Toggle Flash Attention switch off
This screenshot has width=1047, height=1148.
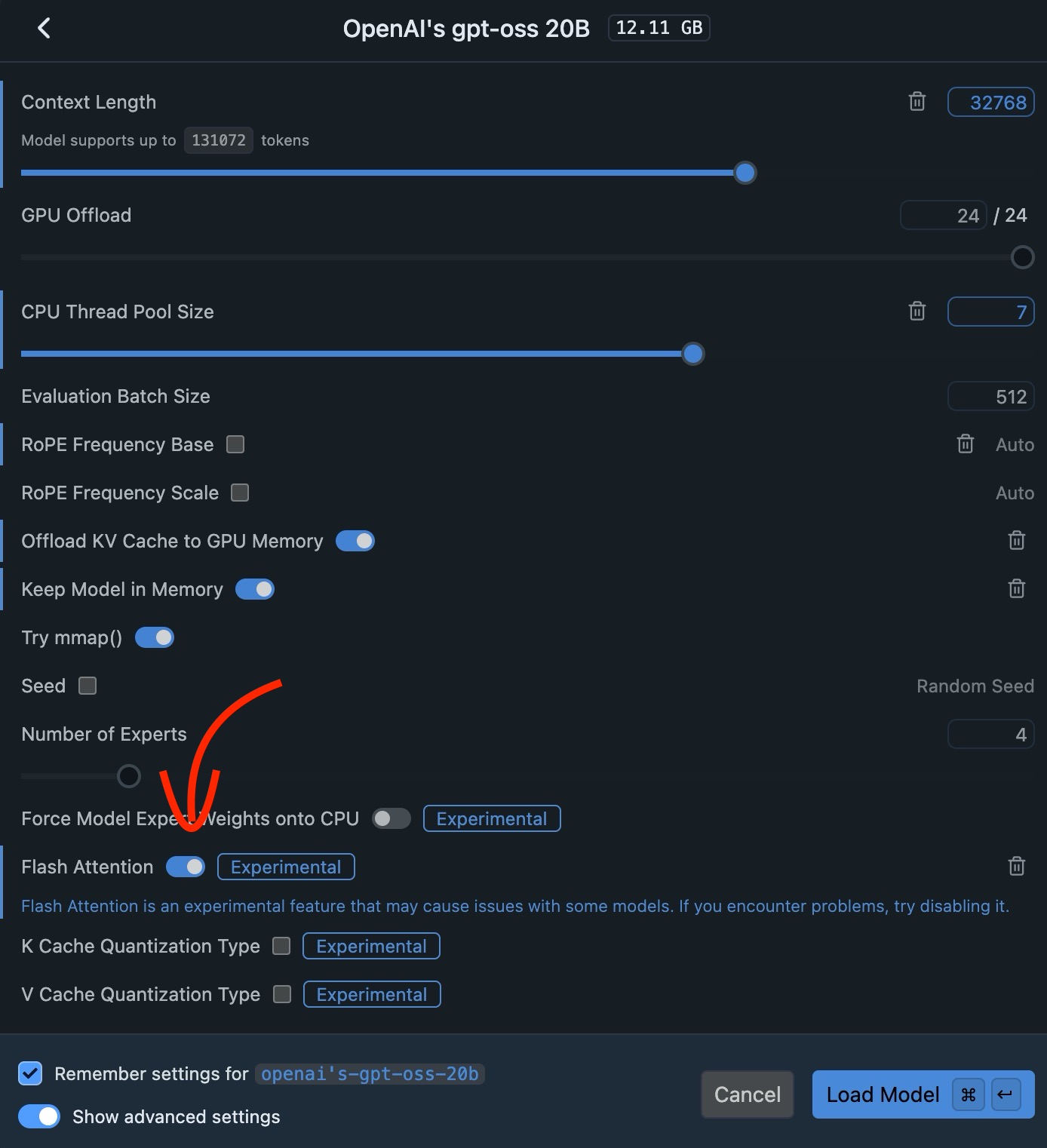pyautogui.click(x=186, y=867)
